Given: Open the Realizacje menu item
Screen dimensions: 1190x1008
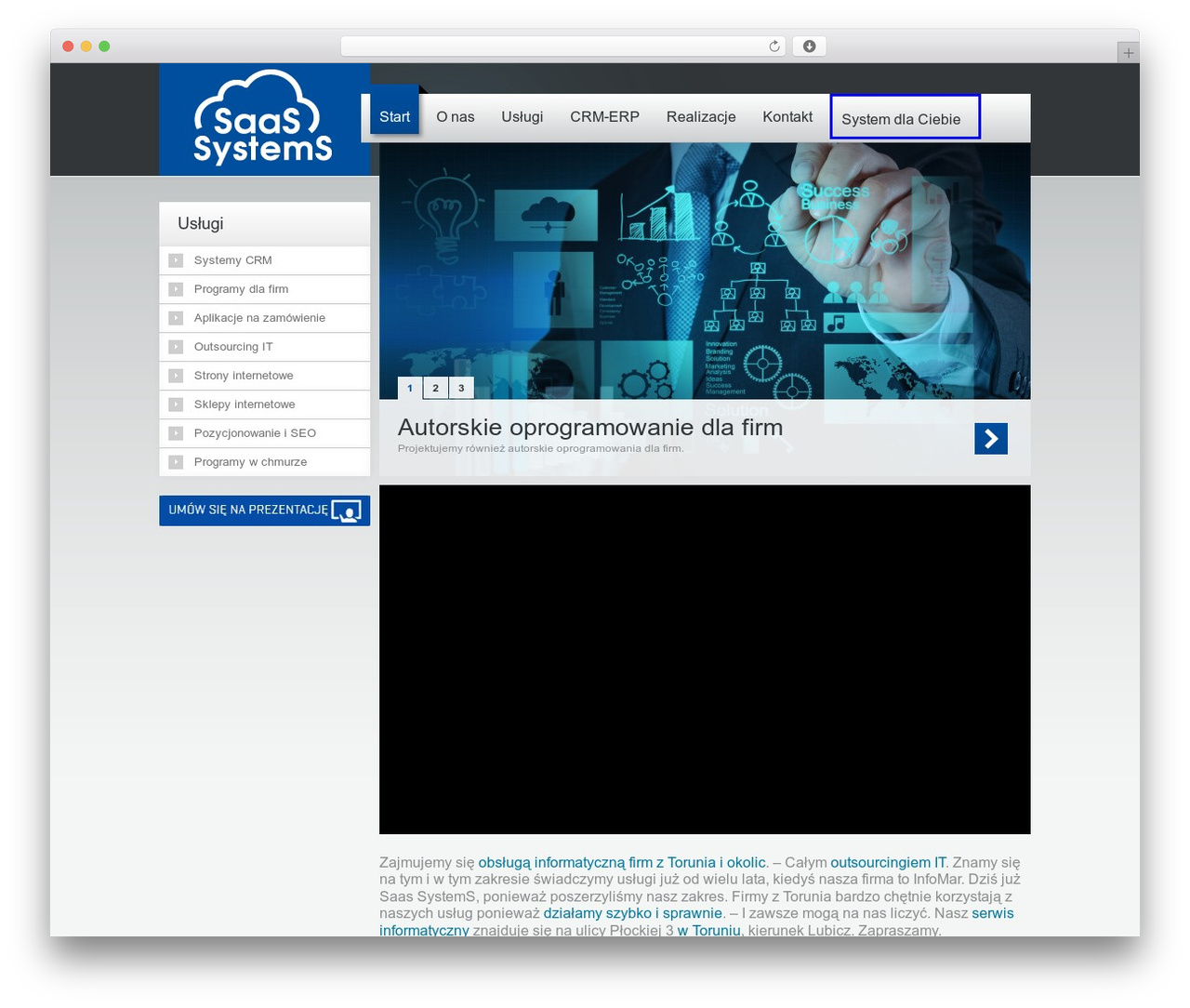Looking at the screenshot, I should (x=701, y=116).
